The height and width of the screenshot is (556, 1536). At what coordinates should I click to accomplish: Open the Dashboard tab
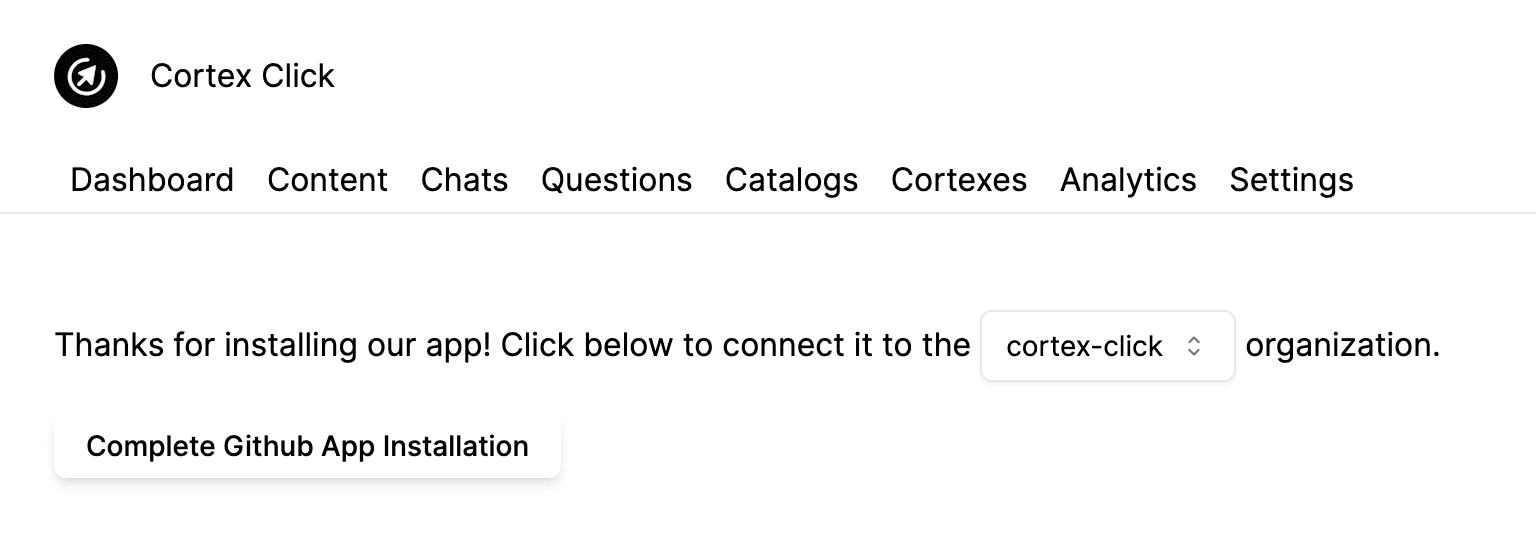(x=152, y=180)
